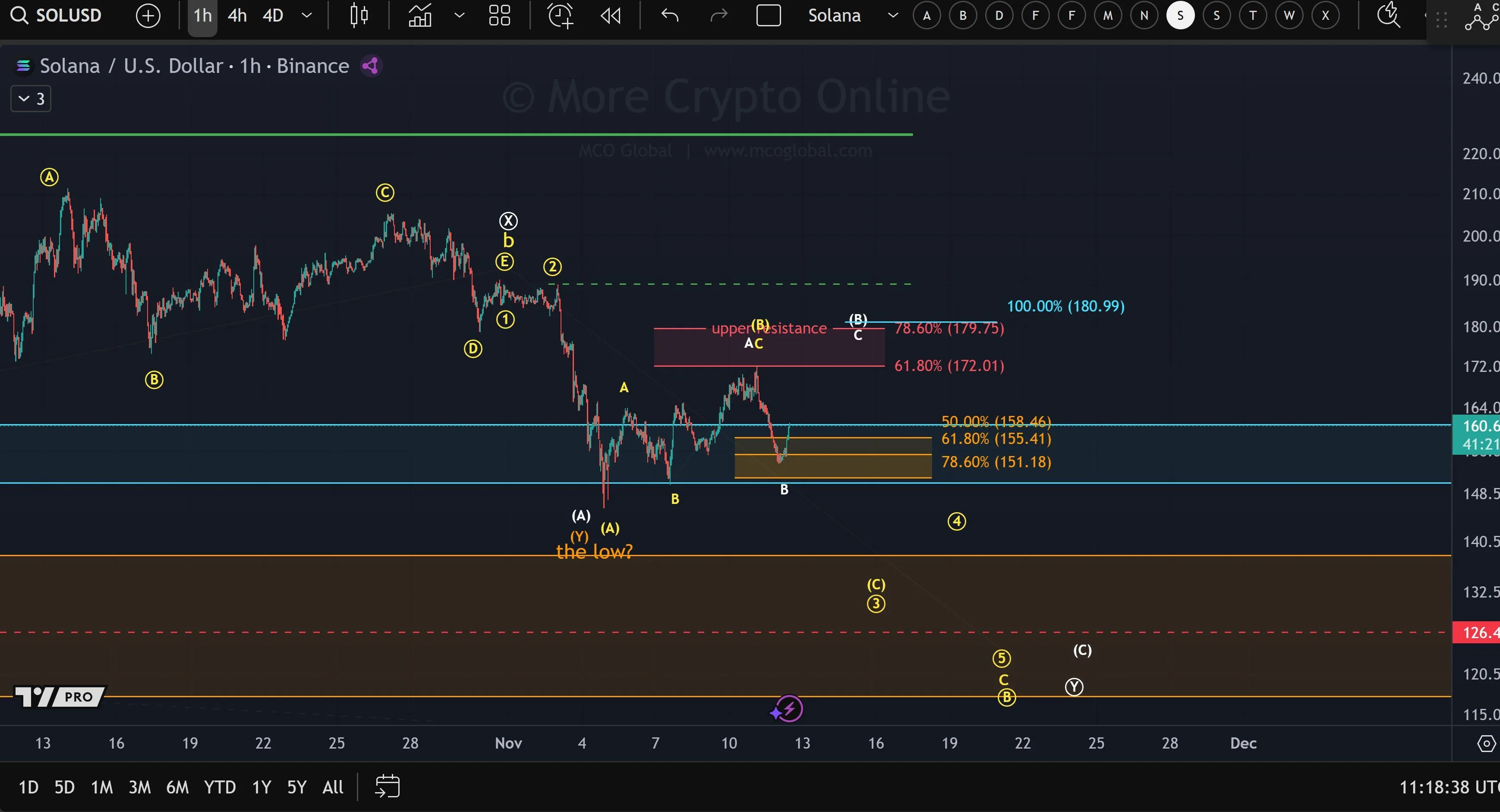Create an alert with the clock-plus icon
This screenshot has height=812, width=1500.
(x=560, y=16)
